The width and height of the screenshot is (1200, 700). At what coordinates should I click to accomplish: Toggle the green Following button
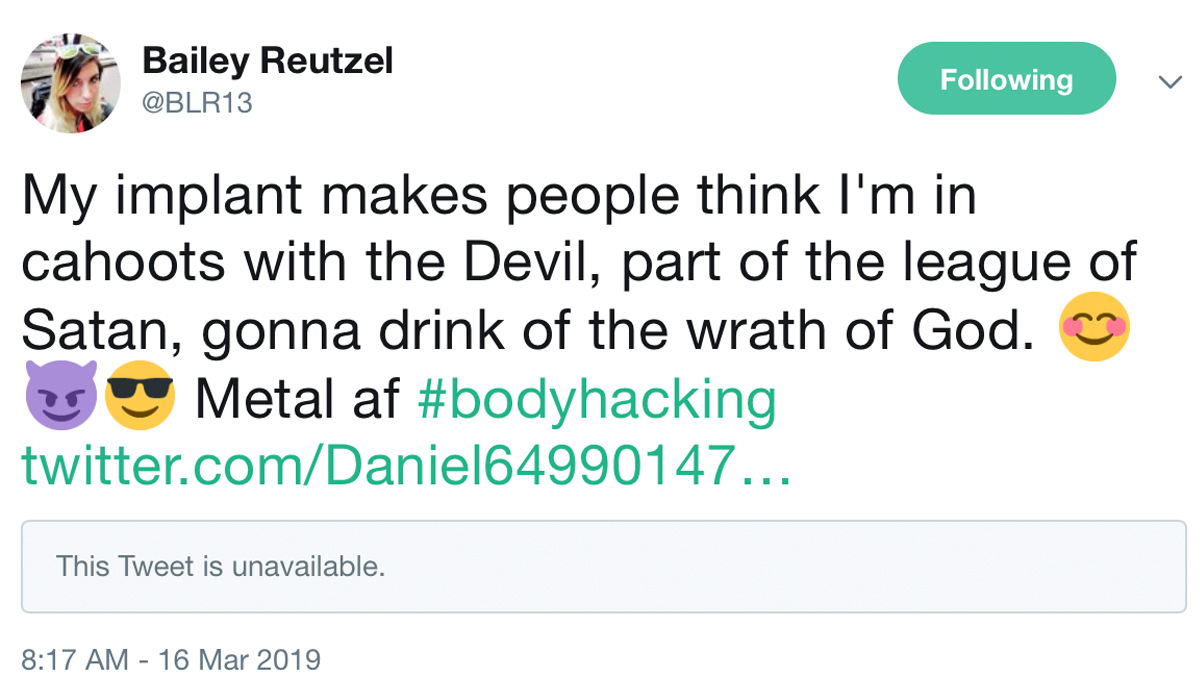1006,80
